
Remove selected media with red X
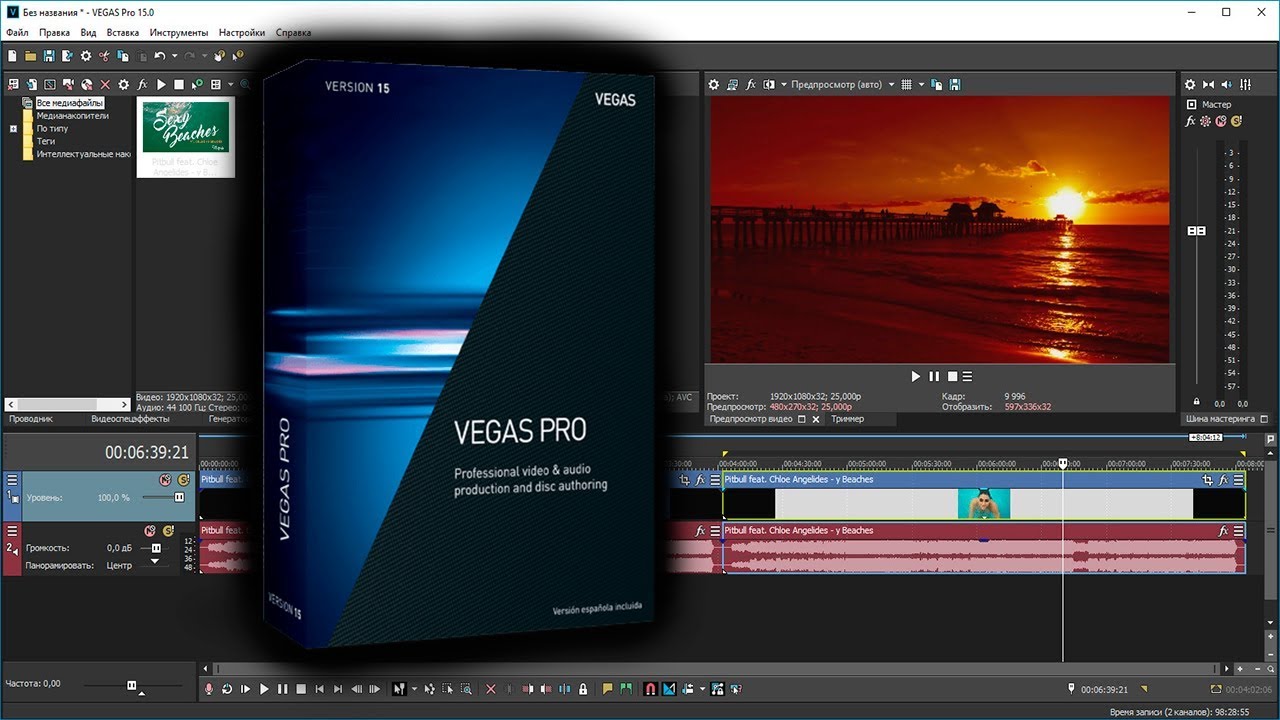[x=105, y=85]
